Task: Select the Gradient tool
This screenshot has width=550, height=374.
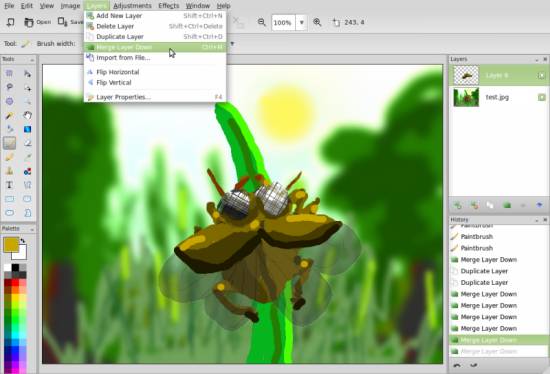Action: point(27,129)
